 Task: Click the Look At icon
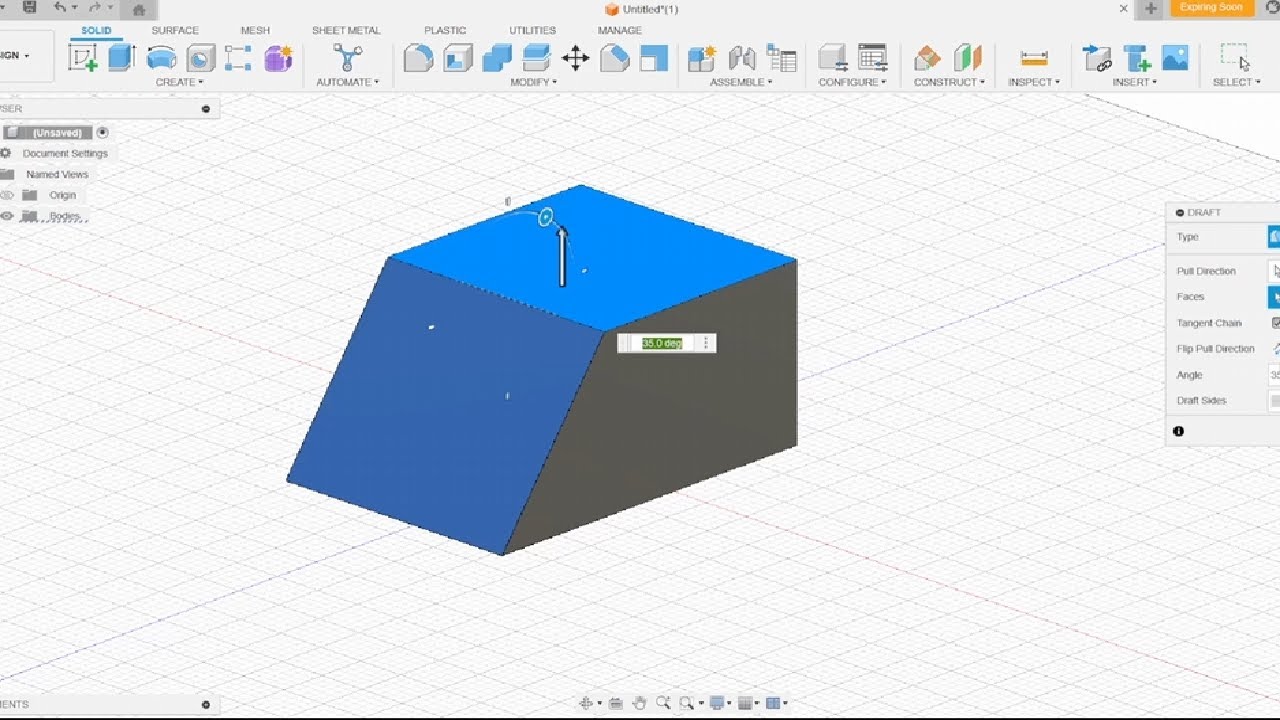[615, 703]
